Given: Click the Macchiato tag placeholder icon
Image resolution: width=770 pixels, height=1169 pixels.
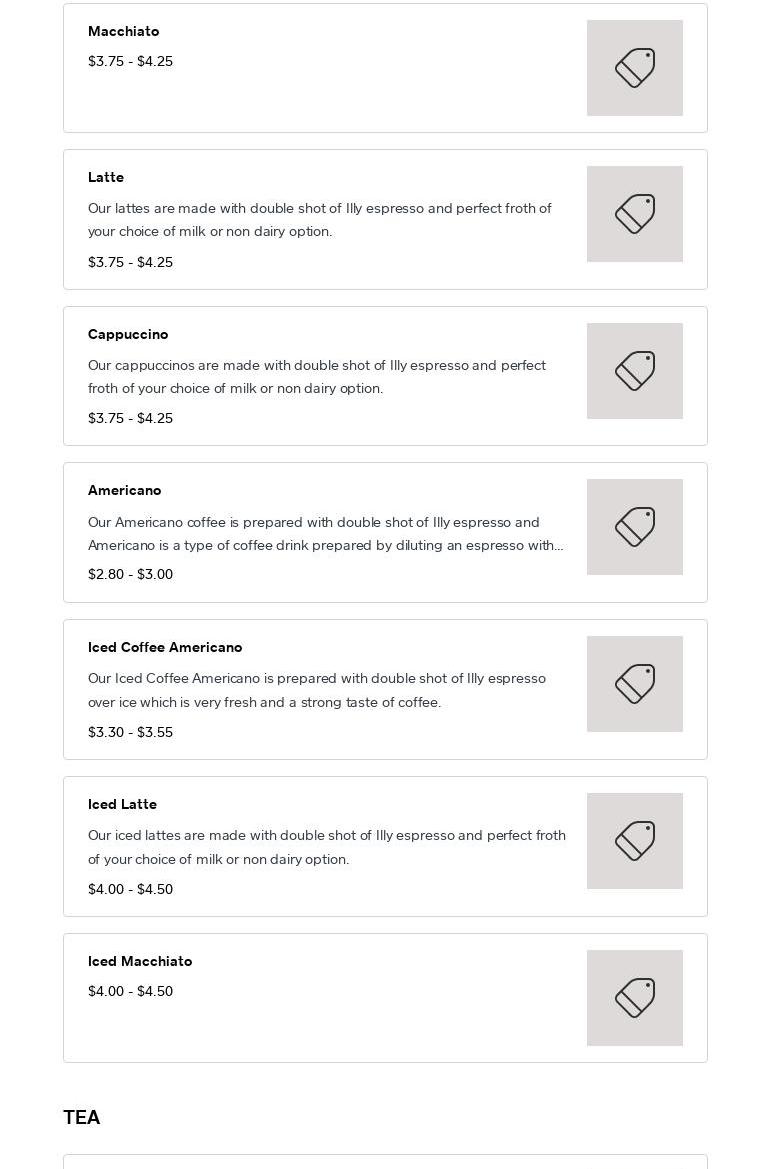Looking at the screenshot, I should (634, 68).
